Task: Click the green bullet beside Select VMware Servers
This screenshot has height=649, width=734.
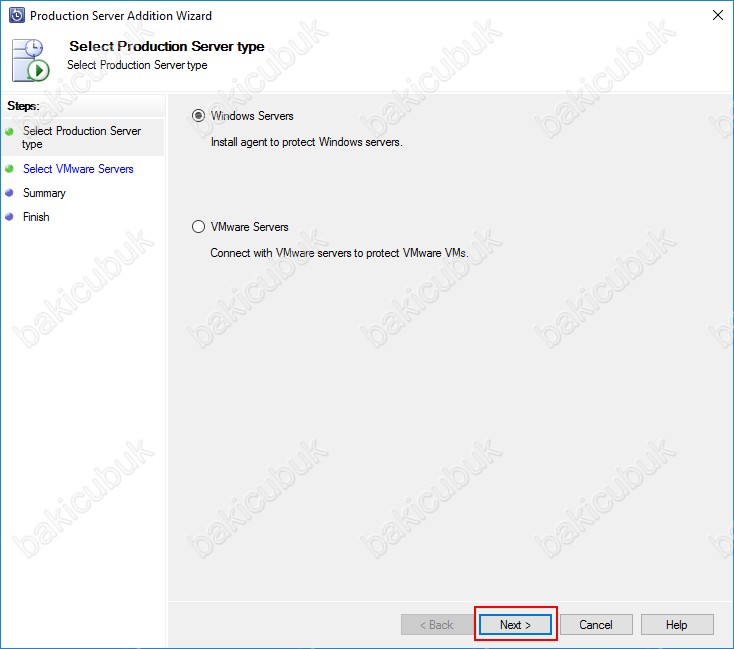Action: click(x=9, y=169)
